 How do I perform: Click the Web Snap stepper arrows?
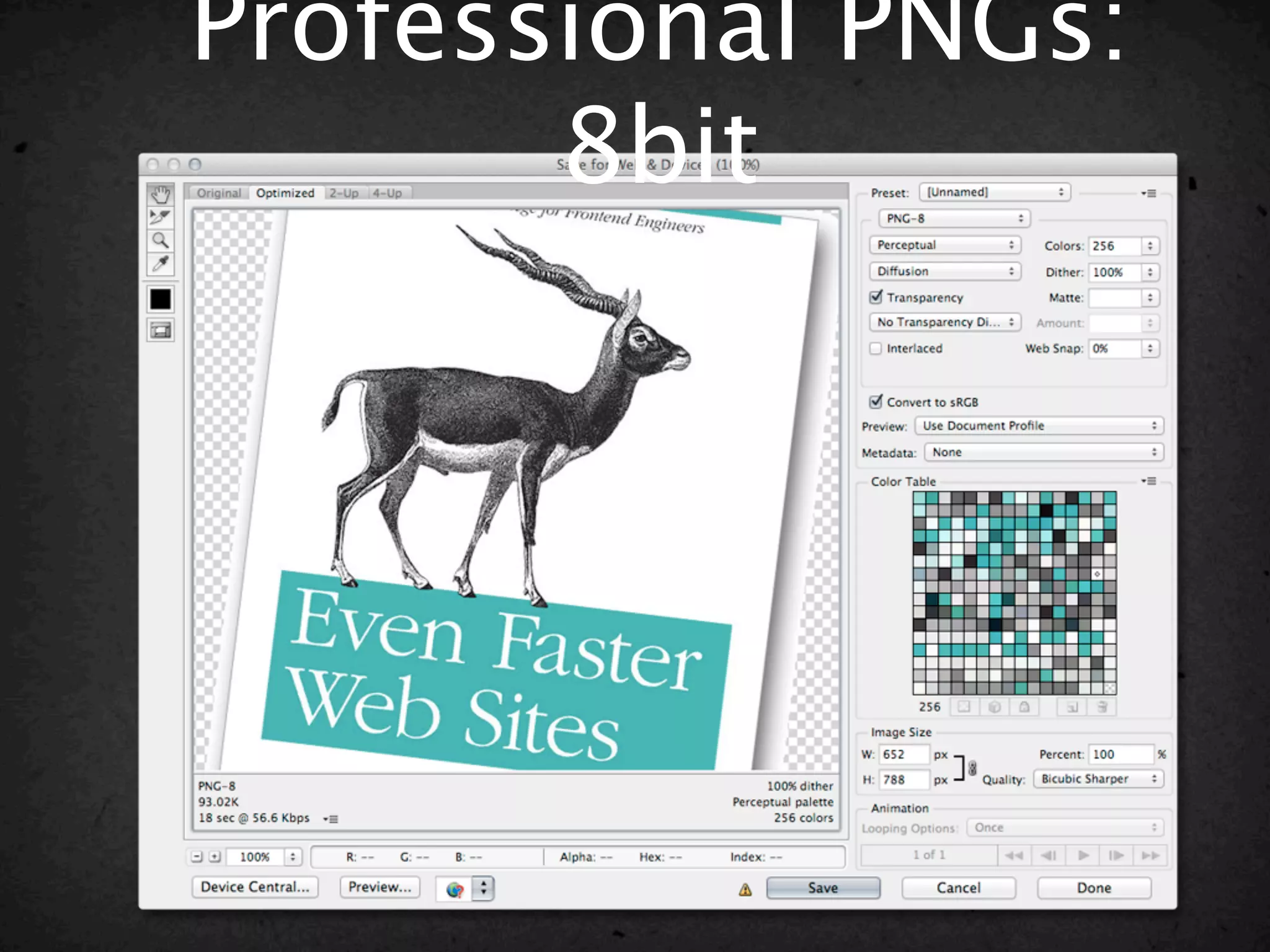(1150, 348)
